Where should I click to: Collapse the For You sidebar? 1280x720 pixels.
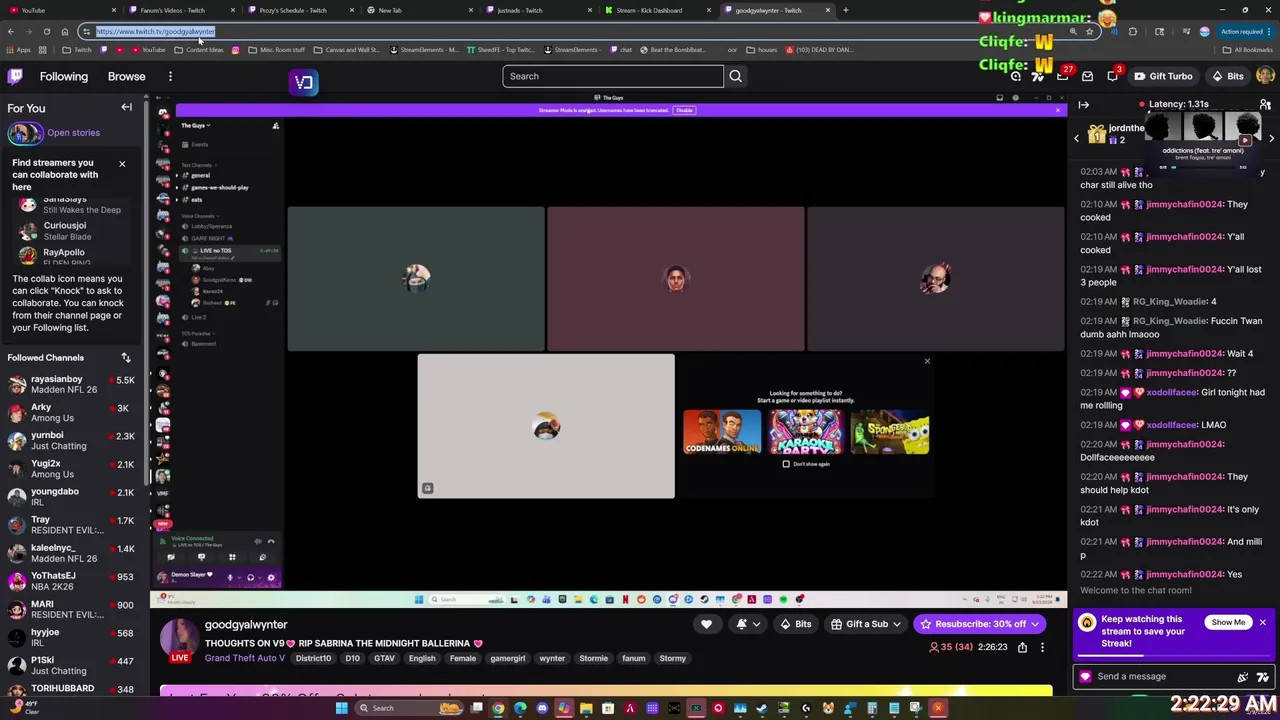(x=127, y=107)
